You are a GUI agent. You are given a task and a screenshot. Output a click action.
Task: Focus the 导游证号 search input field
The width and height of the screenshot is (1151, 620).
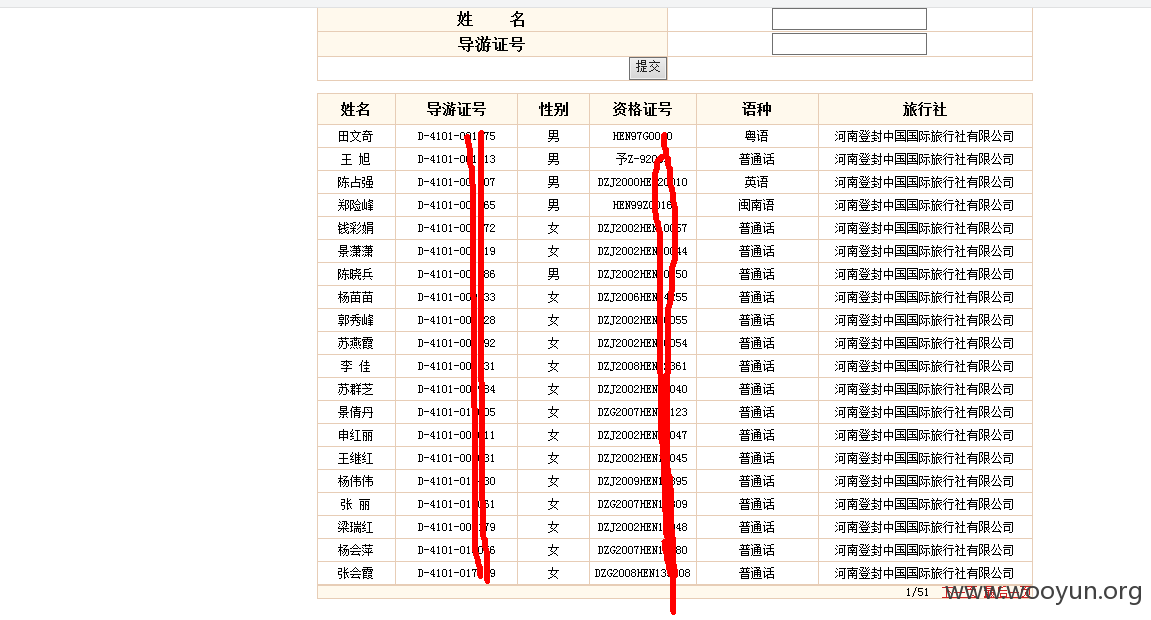coord(849,44)
